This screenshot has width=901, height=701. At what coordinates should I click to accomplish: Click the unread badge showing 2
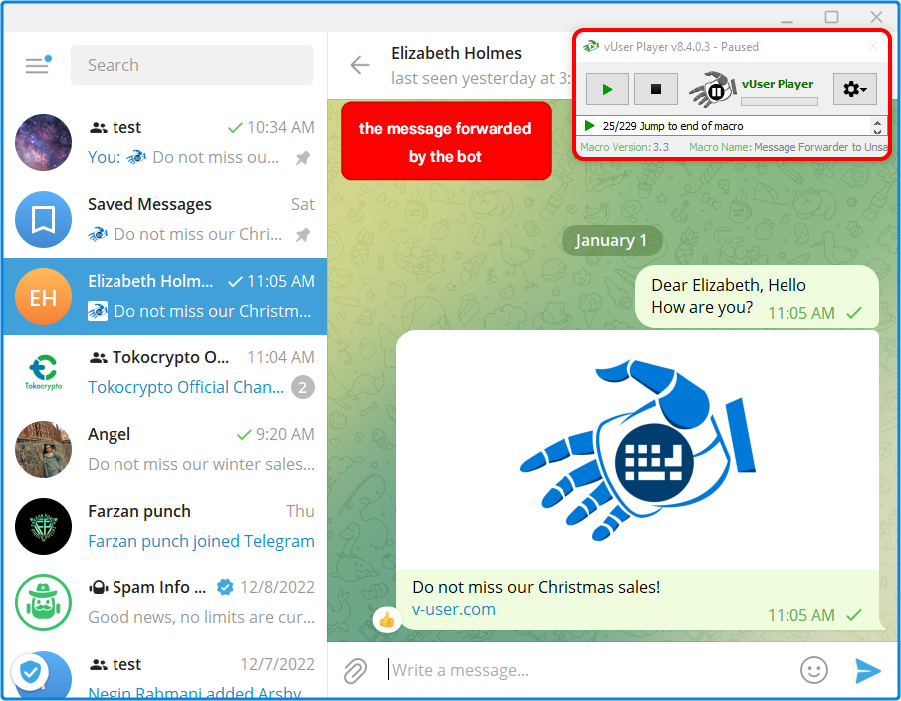coord(303,387)
